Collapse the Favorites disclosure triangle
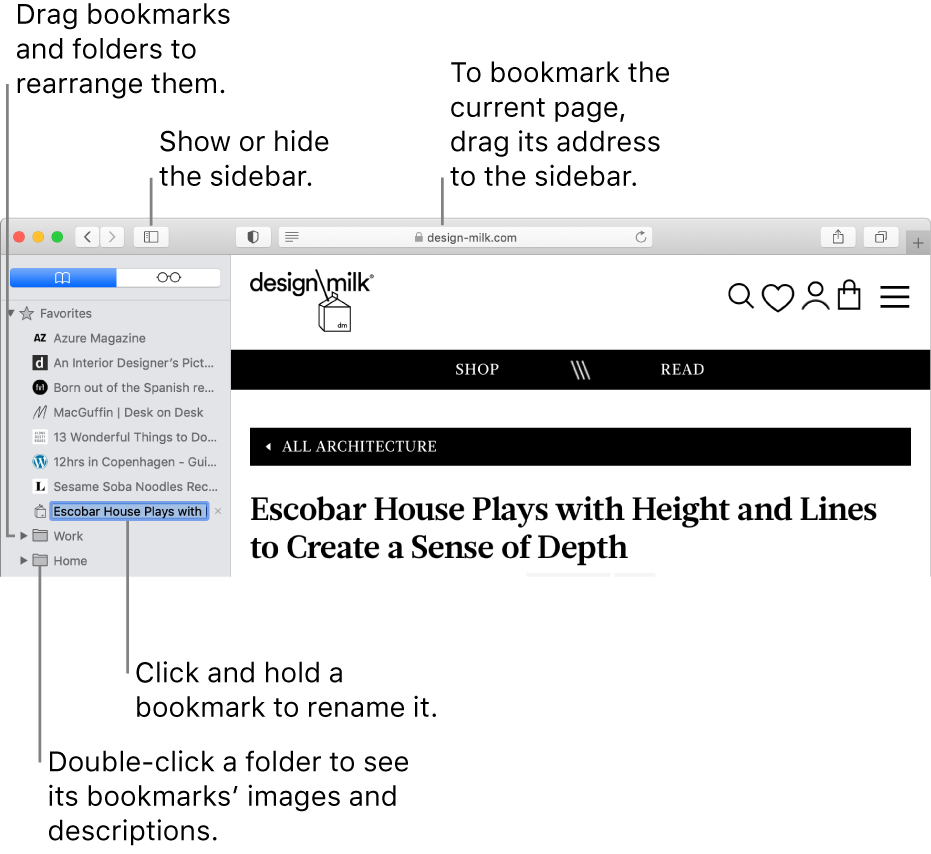This screenshot has width=931, height=854. point(11,312)
